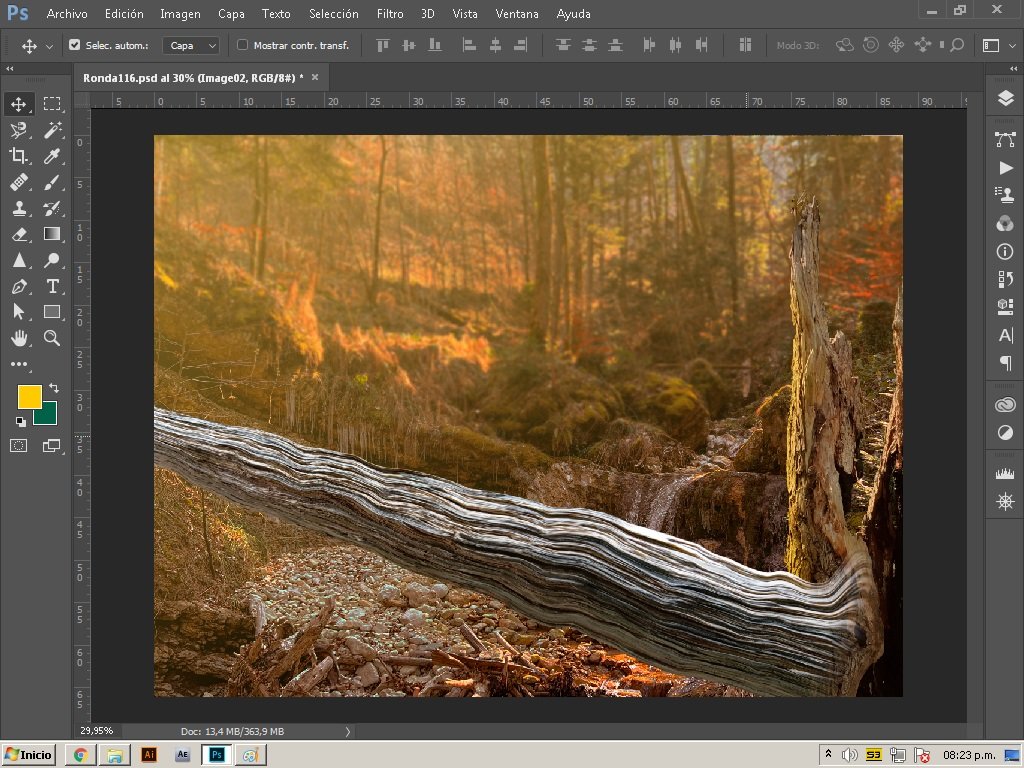Open the Filtro menu

tap(390, 14)
